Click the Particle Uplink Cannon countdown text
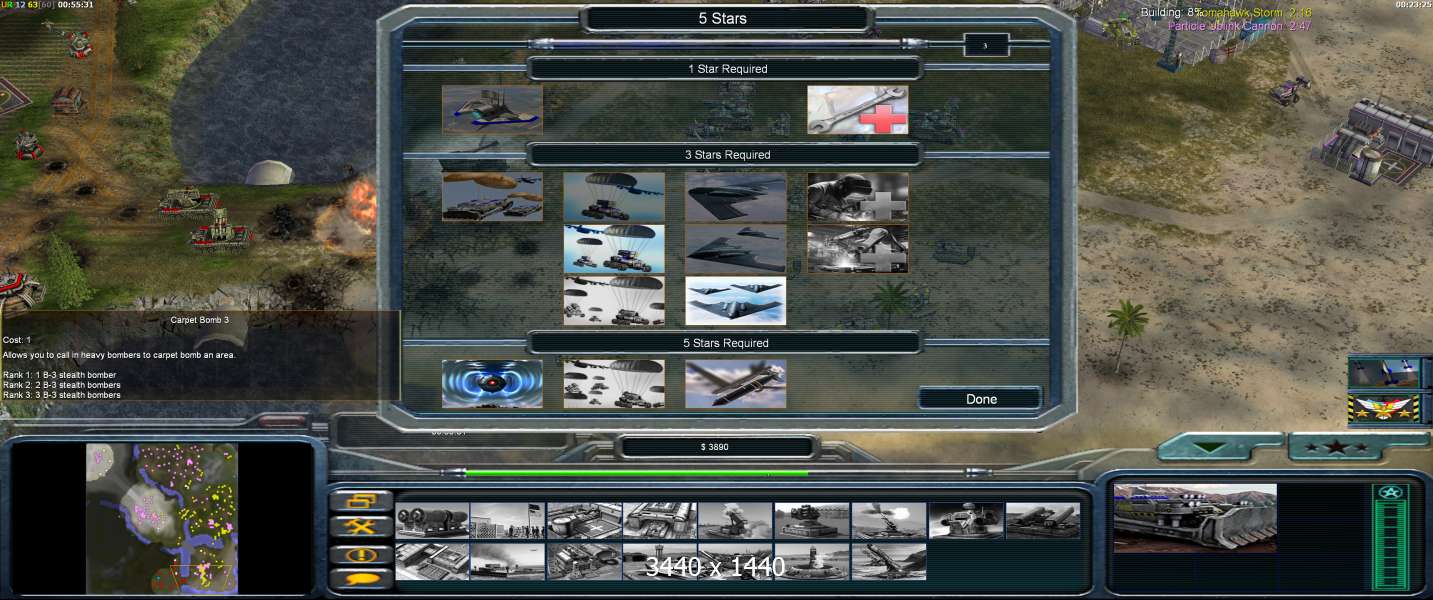Image resolution: width=1433 pixels, height=600 pixels. [1240, 26]
